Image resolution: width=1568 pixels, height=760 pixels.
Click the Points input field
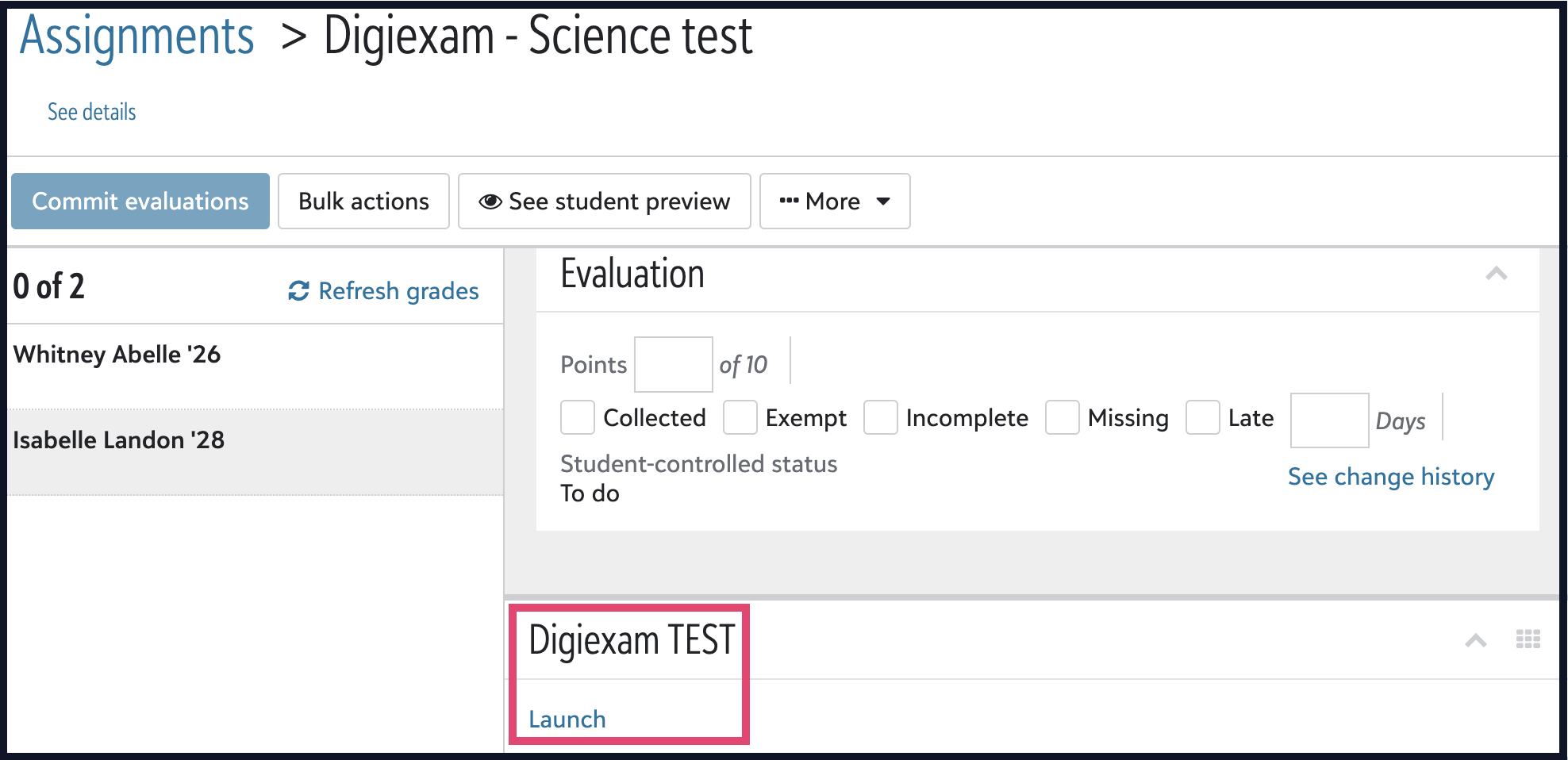coord(673,364)
